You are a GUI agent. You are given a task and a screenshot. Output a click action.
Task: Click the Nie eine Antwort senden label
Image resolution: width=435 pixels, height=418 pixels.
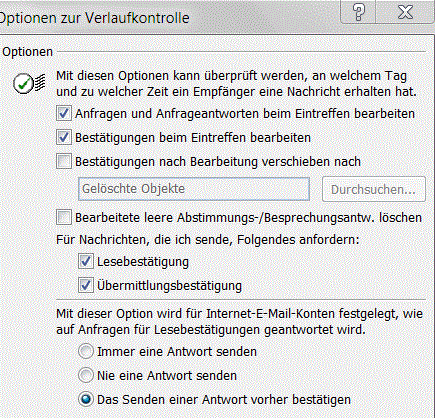pyautogui.click(x=167, y=376)
